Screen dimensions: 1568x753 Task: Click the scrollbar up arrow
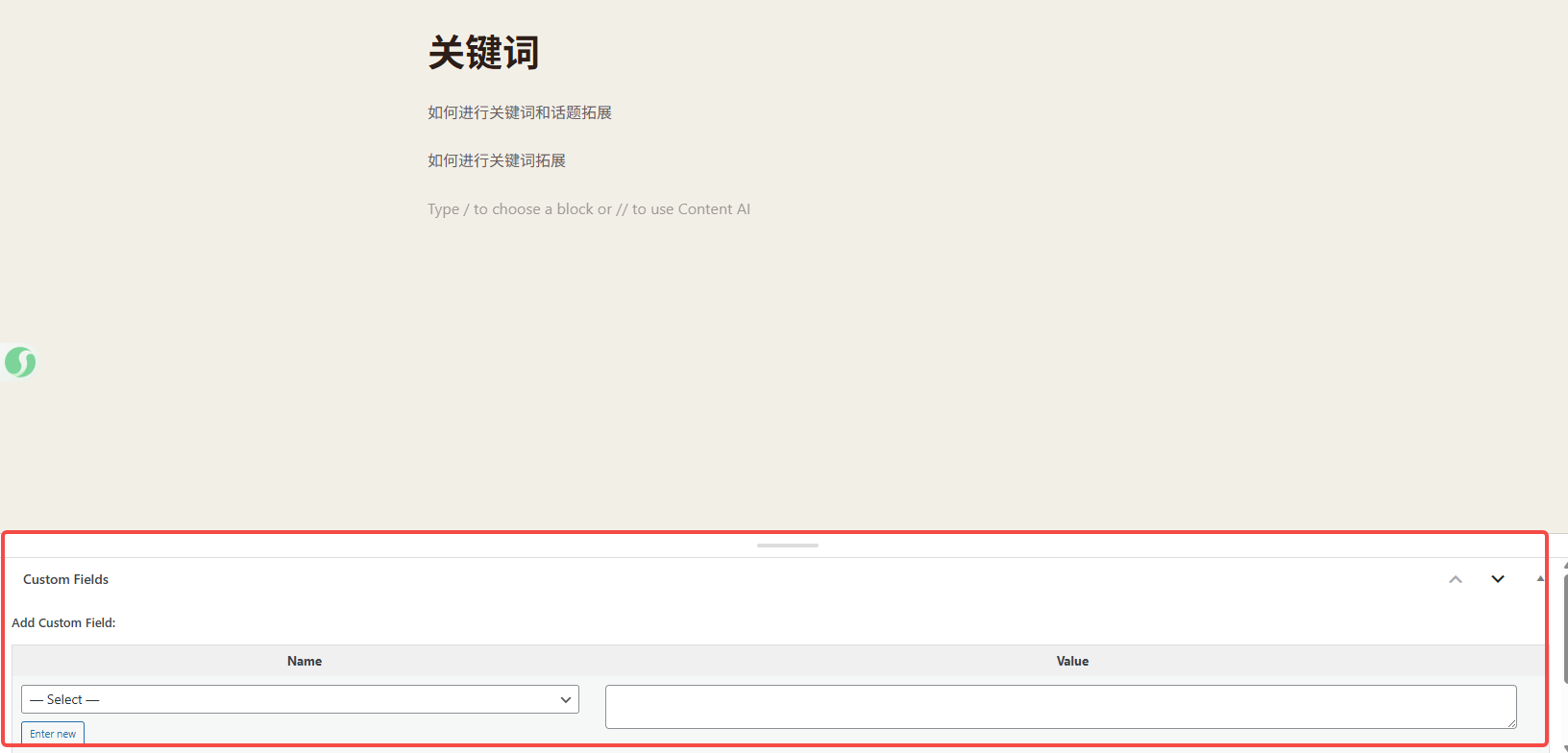(x=1565, y=567)
